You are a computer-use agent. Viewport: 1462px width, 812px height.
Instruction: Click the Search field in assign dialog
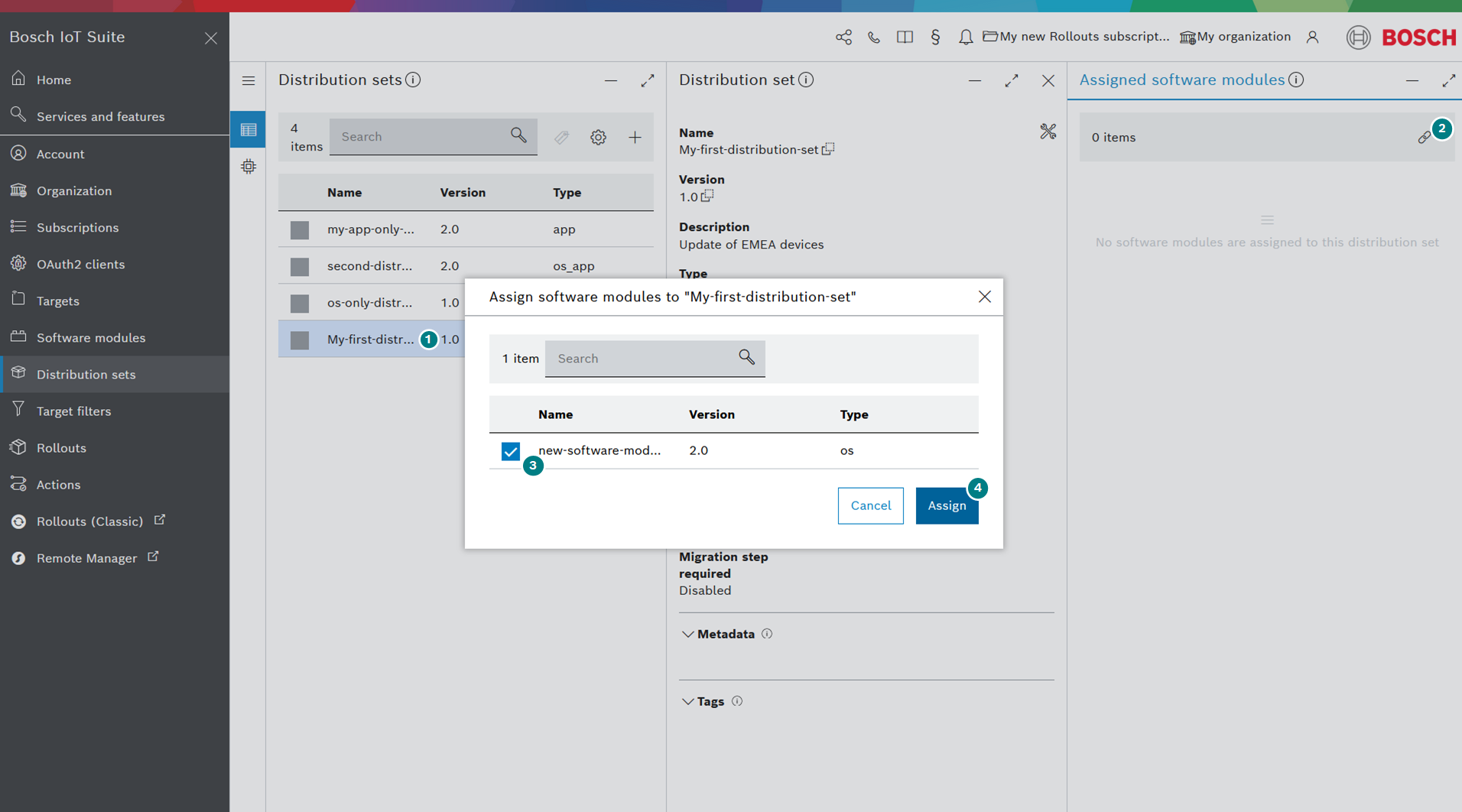pyautogui.click(x=644, y=358)
